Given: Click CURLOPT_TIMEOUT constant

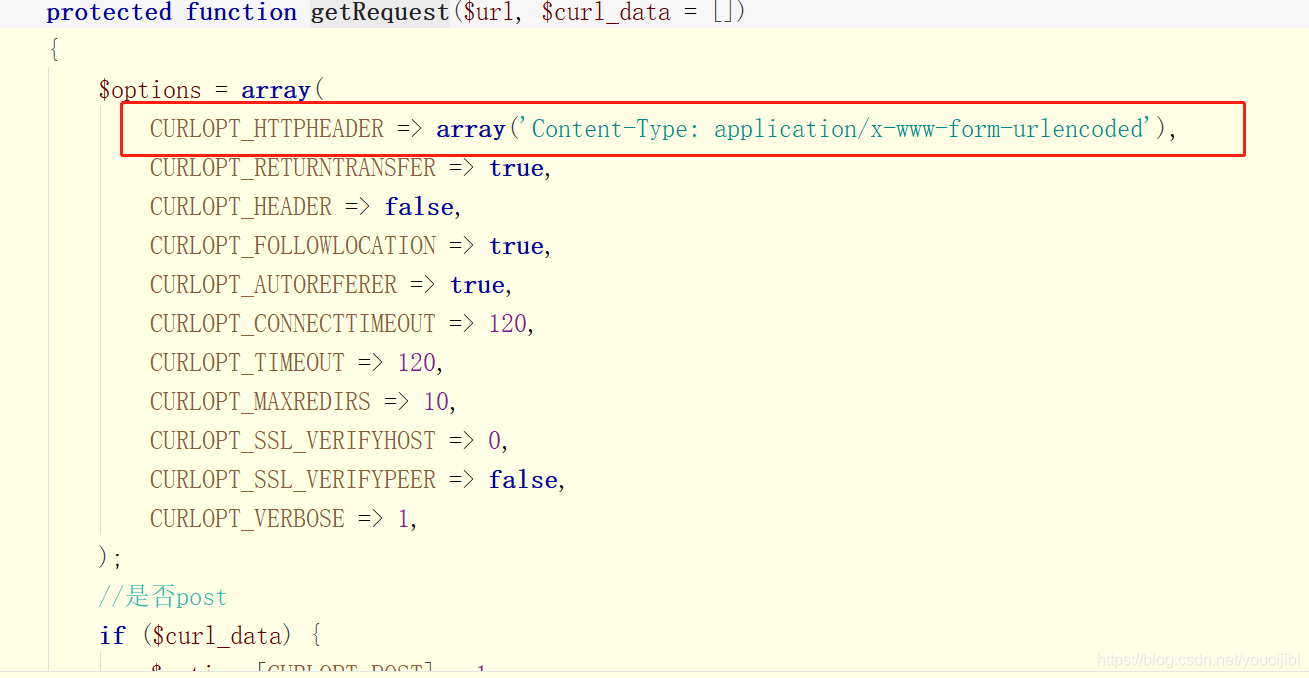Looking at the screenshot, I should point(247,363).
